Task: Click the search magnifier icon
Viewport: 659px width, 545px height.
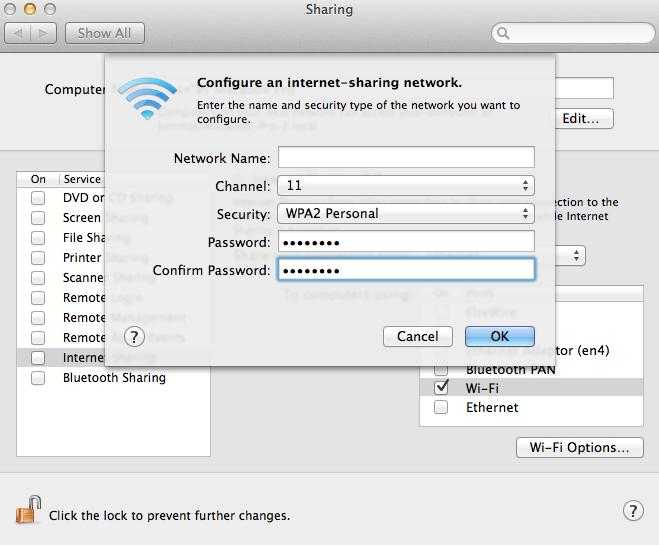Action: 503,33
